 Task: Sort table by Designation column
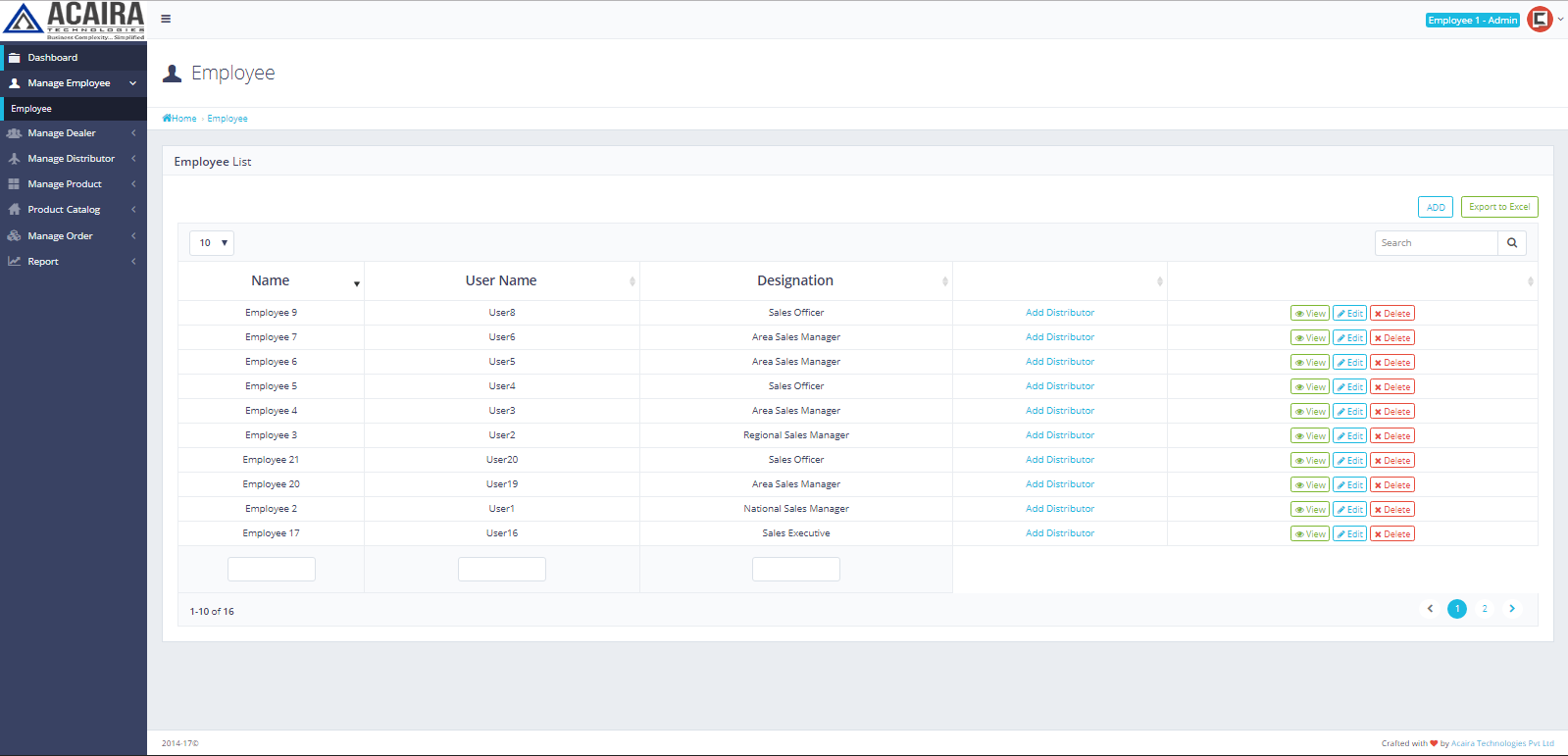[x=794, y=281]
